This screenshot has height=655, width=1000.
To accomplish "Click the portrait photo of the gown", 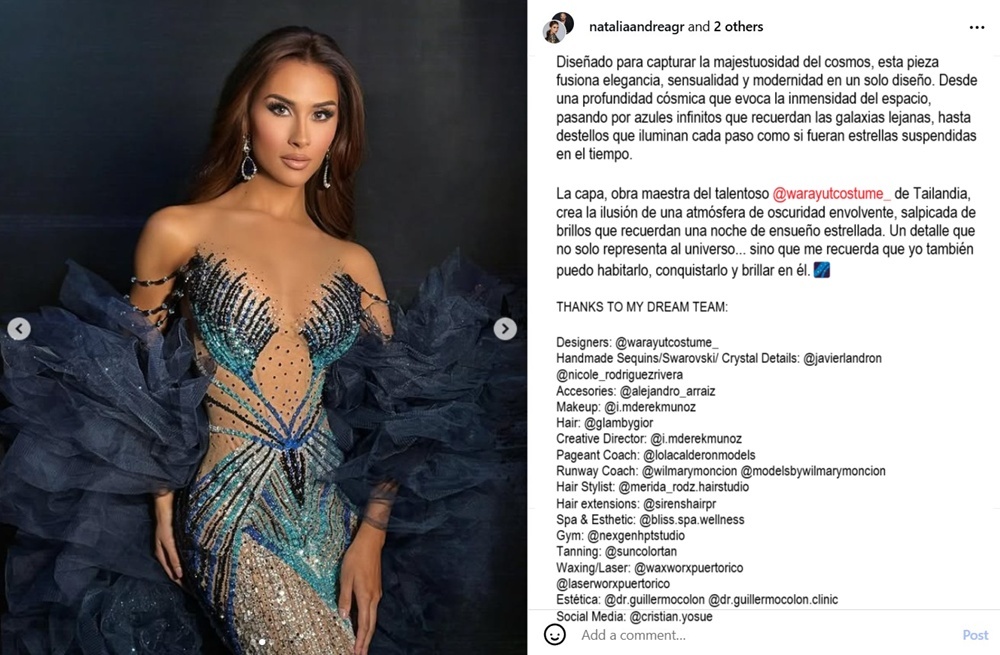I will pos(263,327).
